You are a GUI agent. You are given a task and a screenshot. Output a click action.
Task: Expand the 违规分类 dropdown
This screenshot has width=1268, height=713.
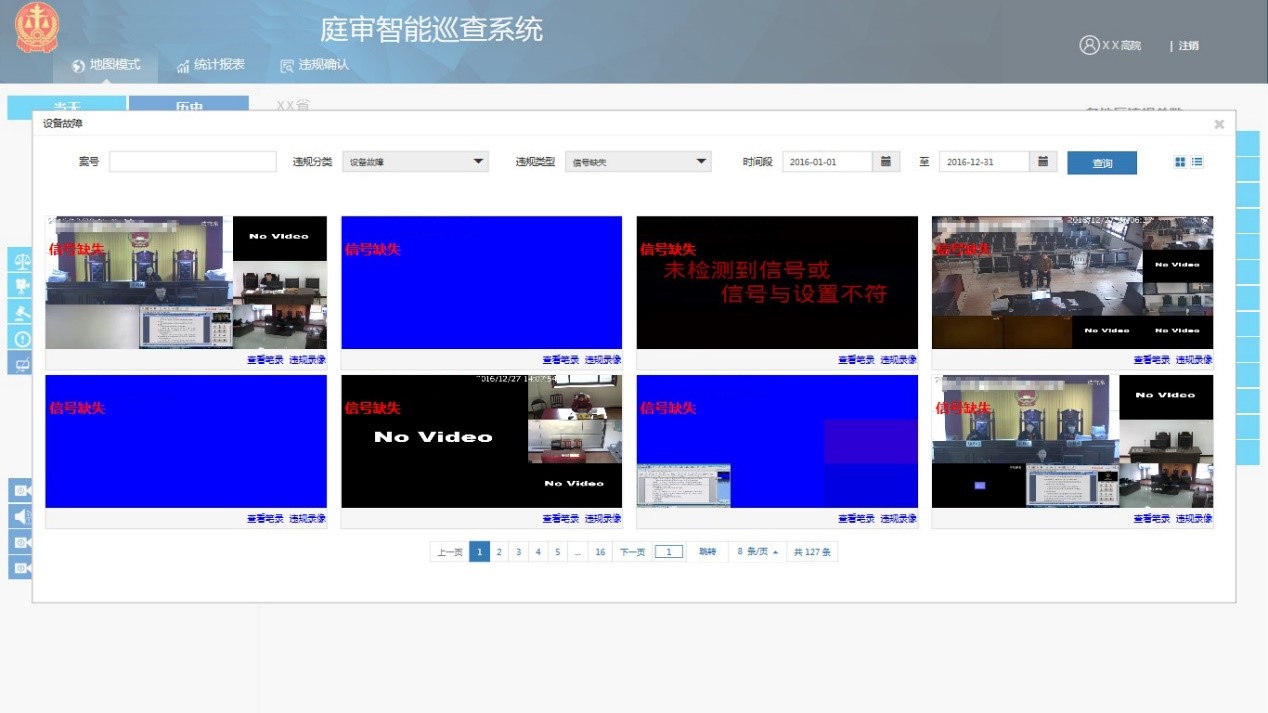[415, 162]
